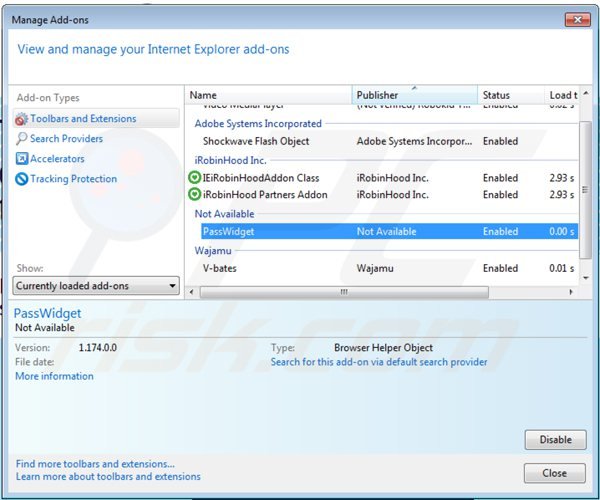Click the Close button

[x=554, y=473]
